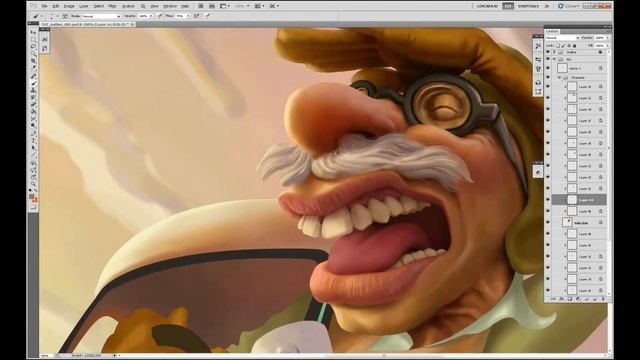640x360 pixels.
Task: Select the Rectangular Marquee tool
Action: 33,40
